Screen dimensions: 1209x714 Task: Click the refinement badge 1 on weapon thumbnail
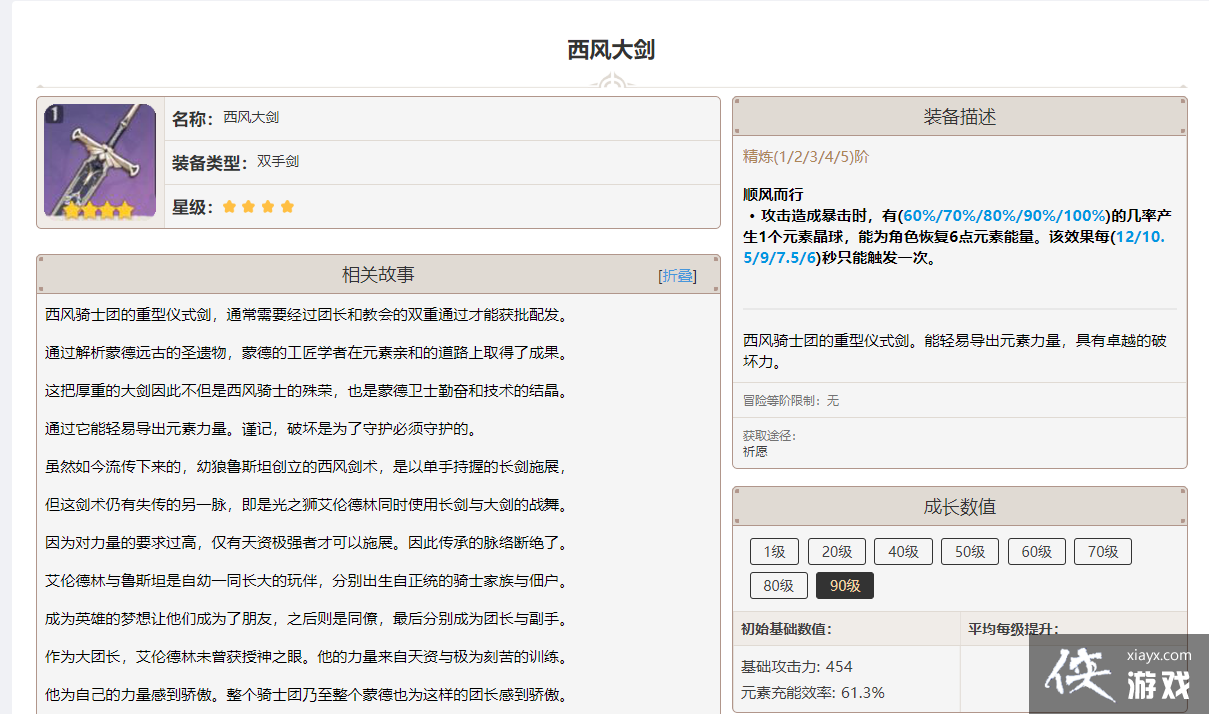tap(53, 114)
